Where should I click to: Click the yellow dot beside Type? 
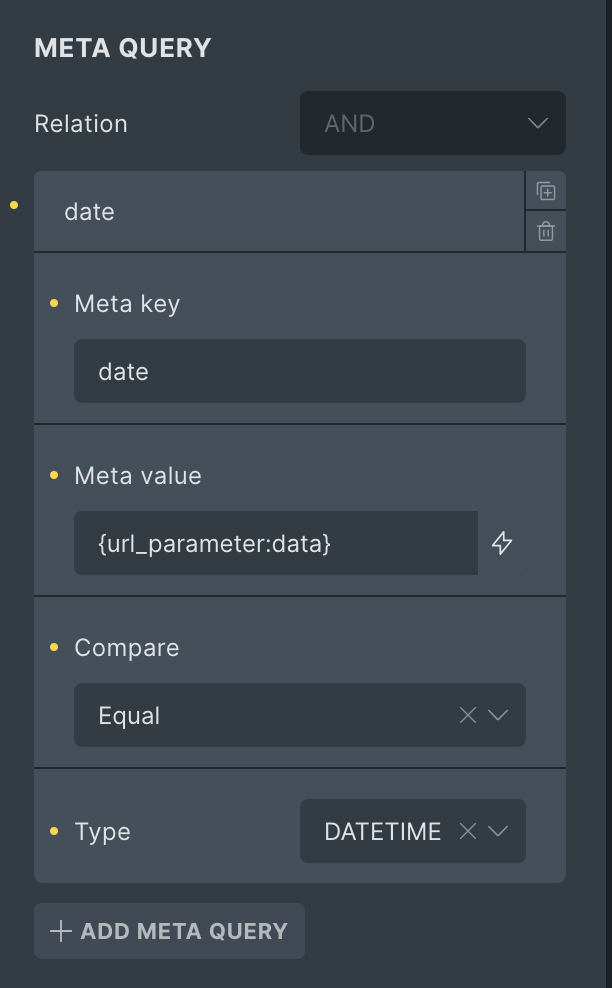tap(54, 831)
